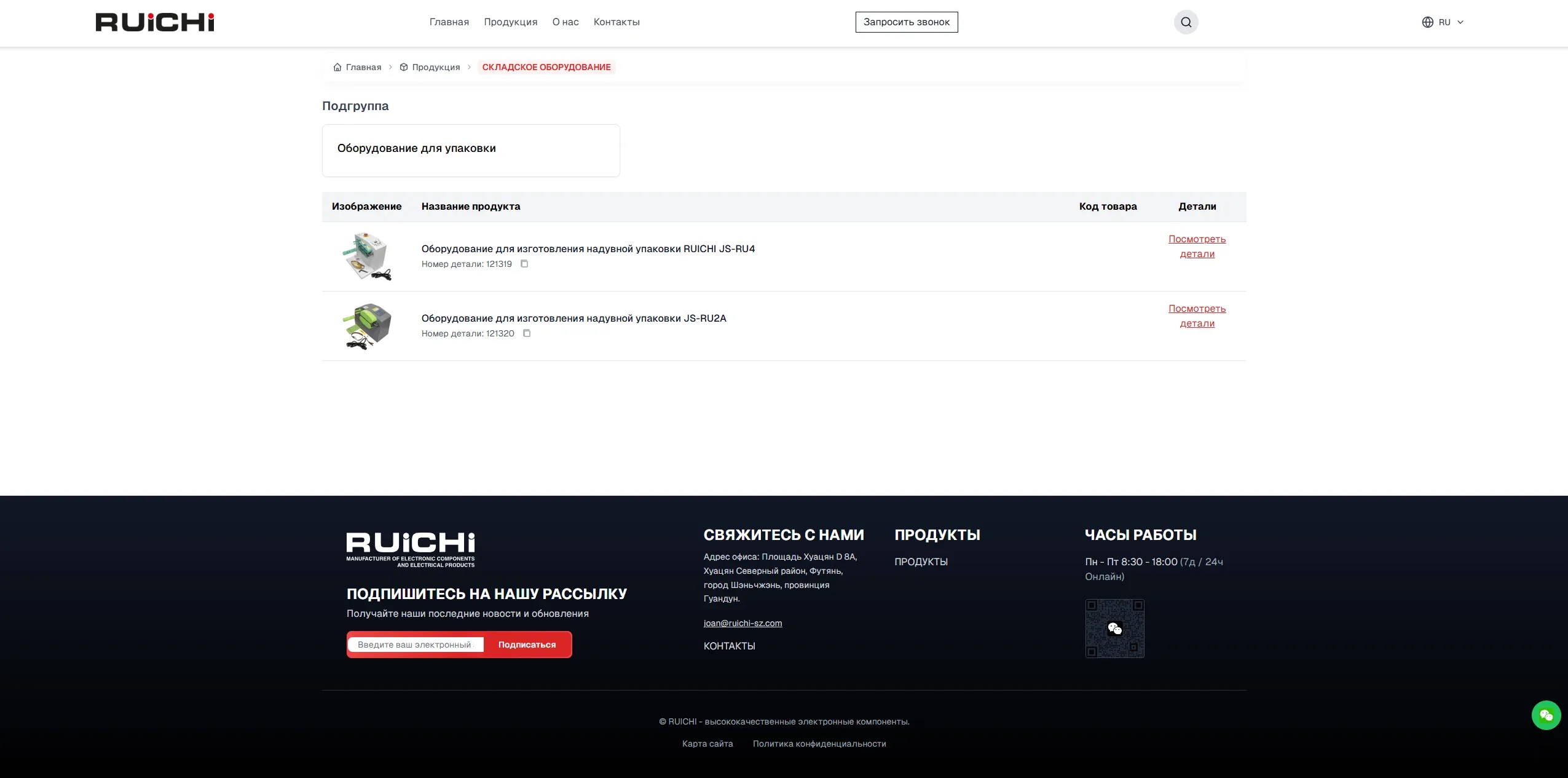Screen dimensions: 1568x778
Task: Open Политика конфиденциальности footer link
Action: click(819, 744)
